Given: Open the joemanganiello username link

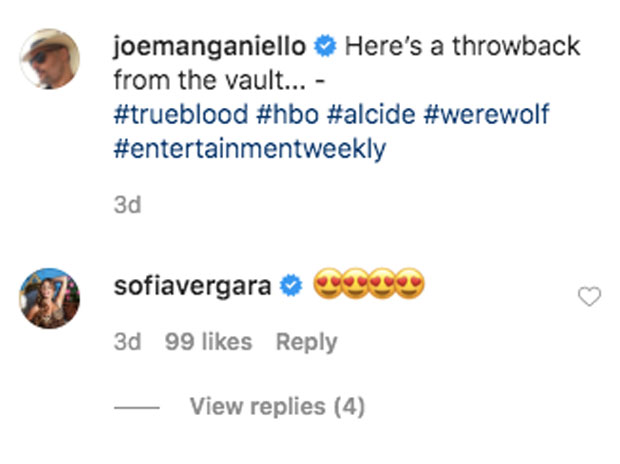Looking at the screenshot, I should 211,47.
